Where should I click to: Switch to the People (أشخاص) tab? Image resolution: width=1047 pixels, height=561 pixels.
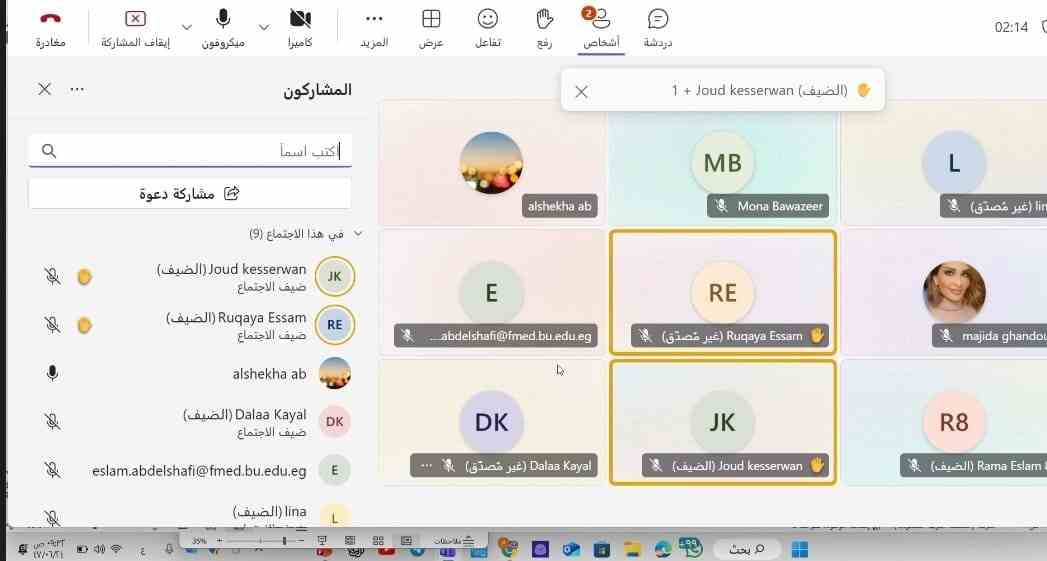[601, 27]
